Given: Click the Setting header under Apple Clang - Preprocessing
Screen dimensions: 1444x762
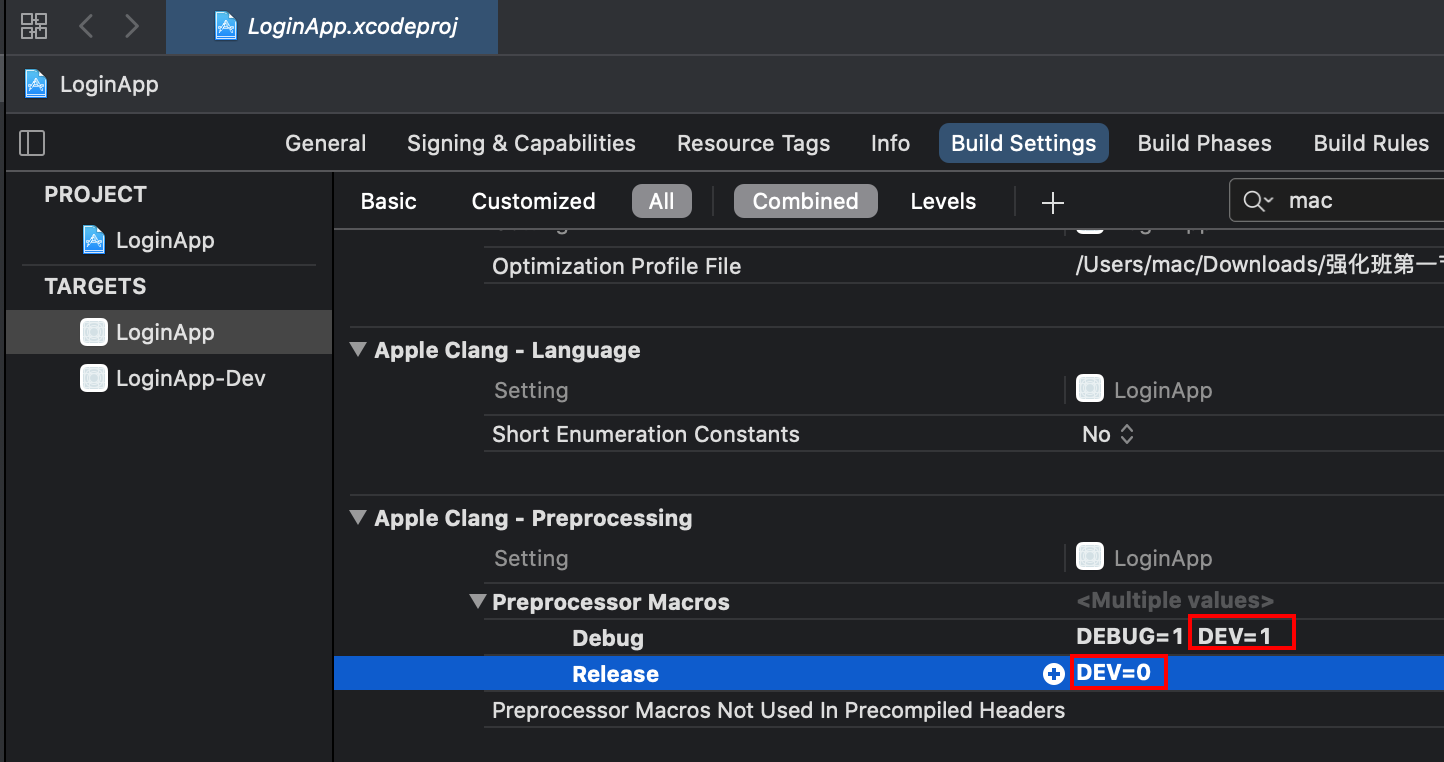Looking at the screenshot, I should [x=531, y=558].
